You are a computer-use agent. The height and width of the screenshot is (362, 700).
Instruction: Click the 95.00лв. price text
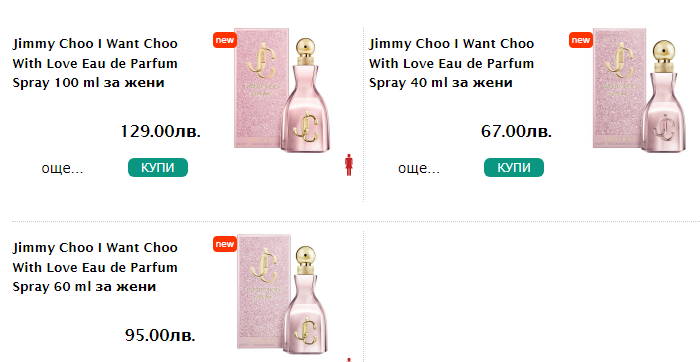(x=160, y=335)
